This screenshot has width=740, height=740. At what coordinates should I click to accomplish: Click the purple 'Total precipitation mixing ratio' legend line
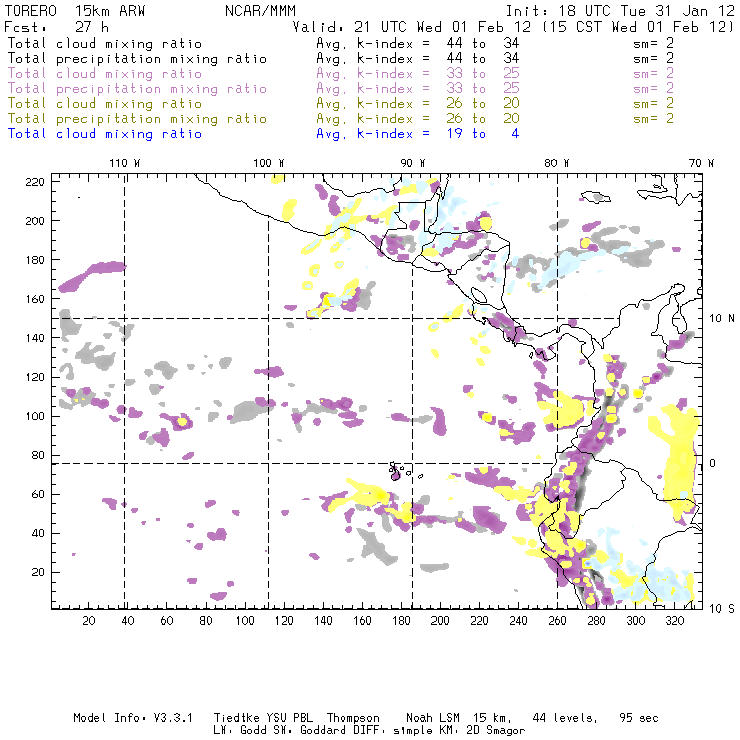tap(137, 89)
